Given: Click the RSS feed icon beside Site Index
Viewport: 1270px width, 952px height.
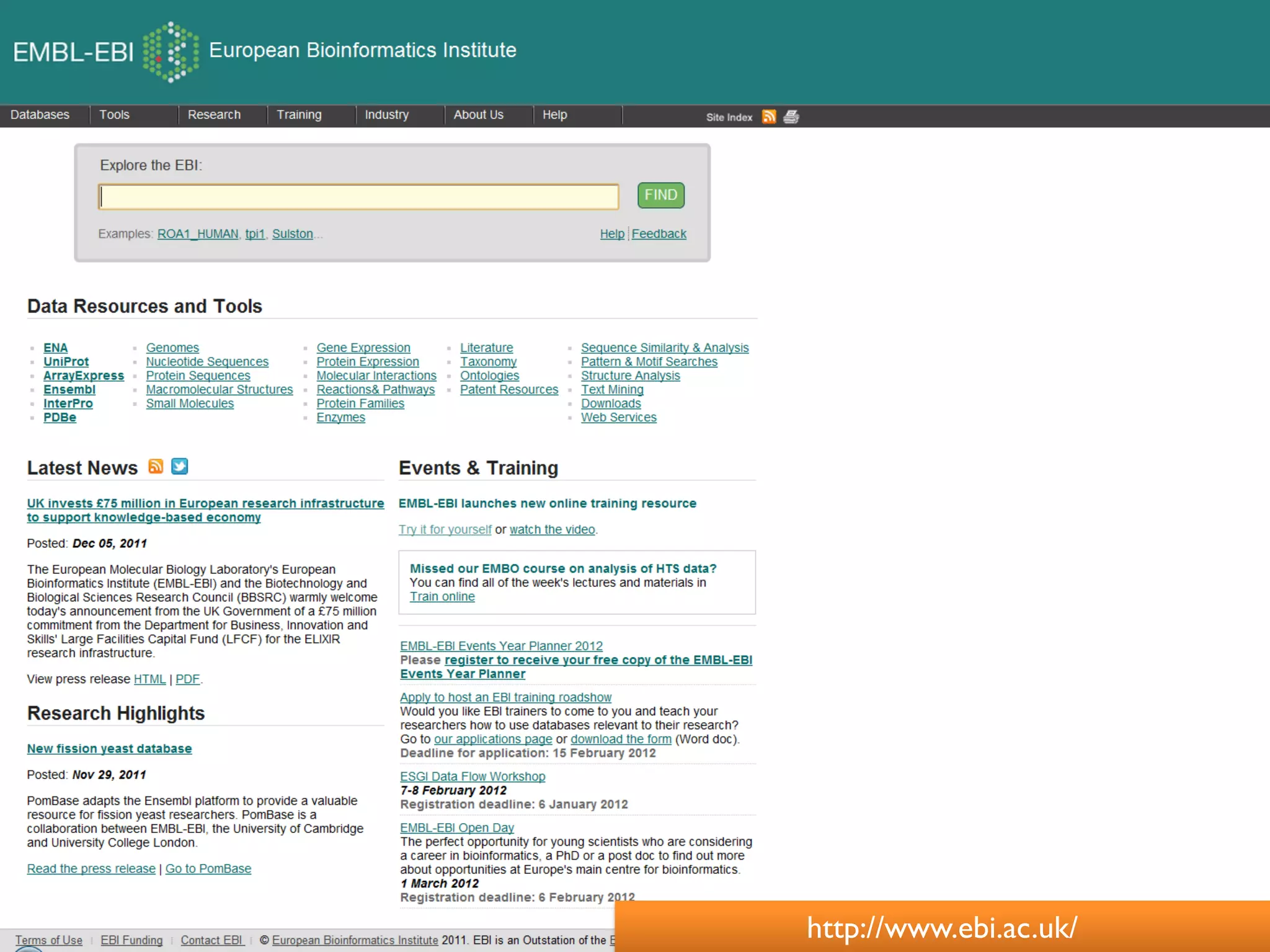Looking at the screenshot, I should click(769, 117).
